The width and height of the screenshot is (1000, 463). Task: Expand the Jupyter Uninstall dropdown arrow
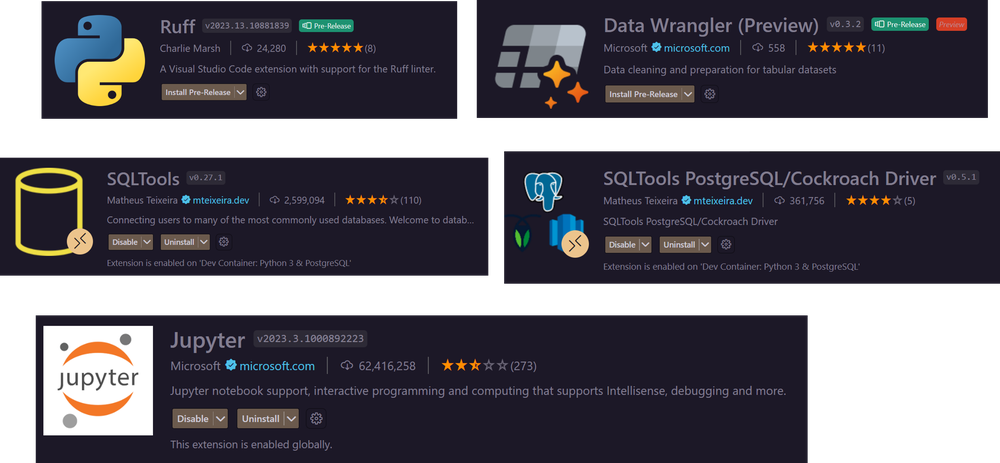point(291,419)
